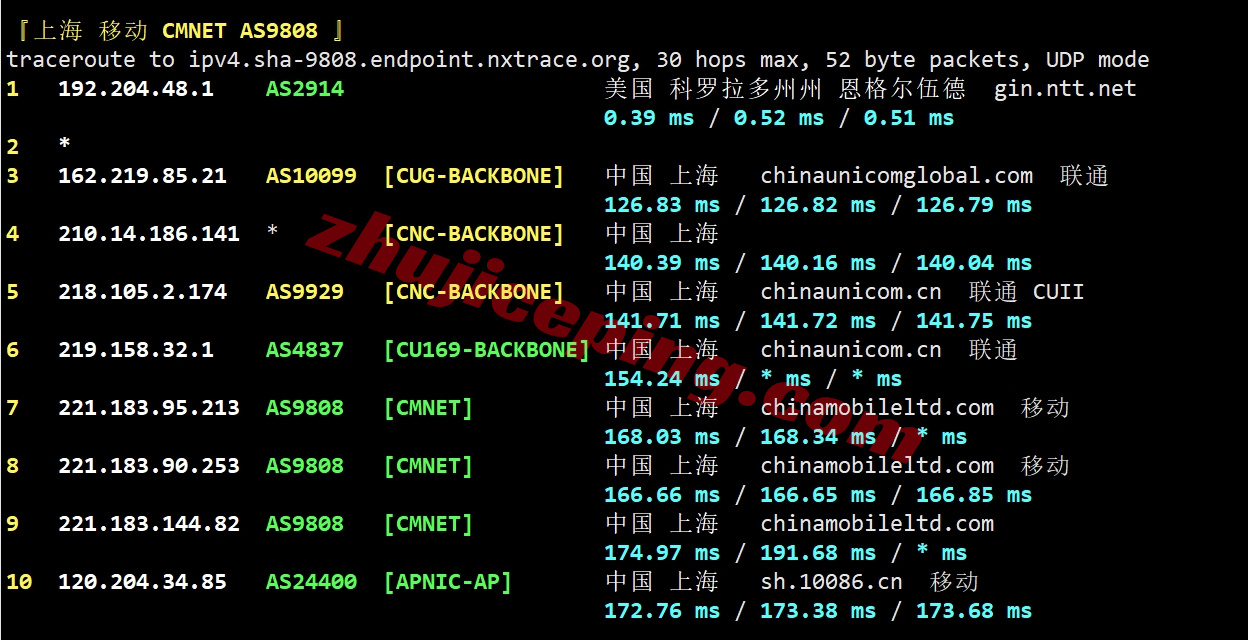The width and height of the screenshot is (1248, 640).
Task: Select the chinamobileltd.com domain on hop 9
Action: click(877, 523)
